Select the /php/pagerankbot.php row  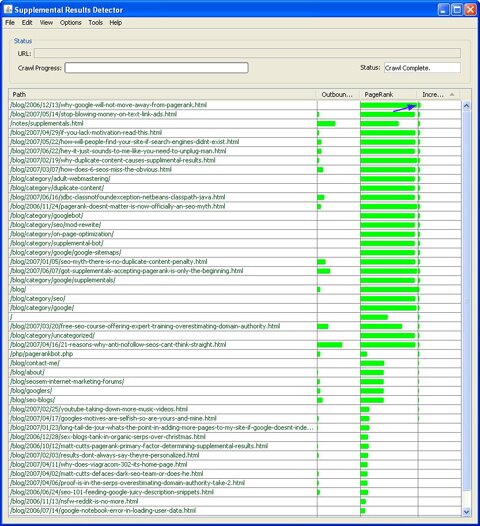[235, 354]
